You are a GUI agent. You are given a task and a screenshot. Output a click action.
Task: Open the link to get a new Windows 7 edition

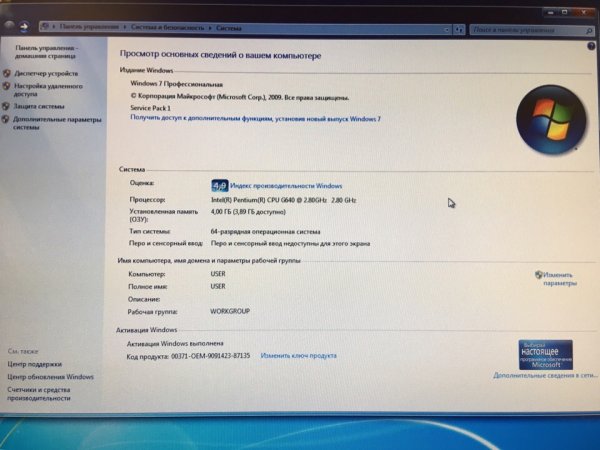pyautogui.click(x=255, y=118)
